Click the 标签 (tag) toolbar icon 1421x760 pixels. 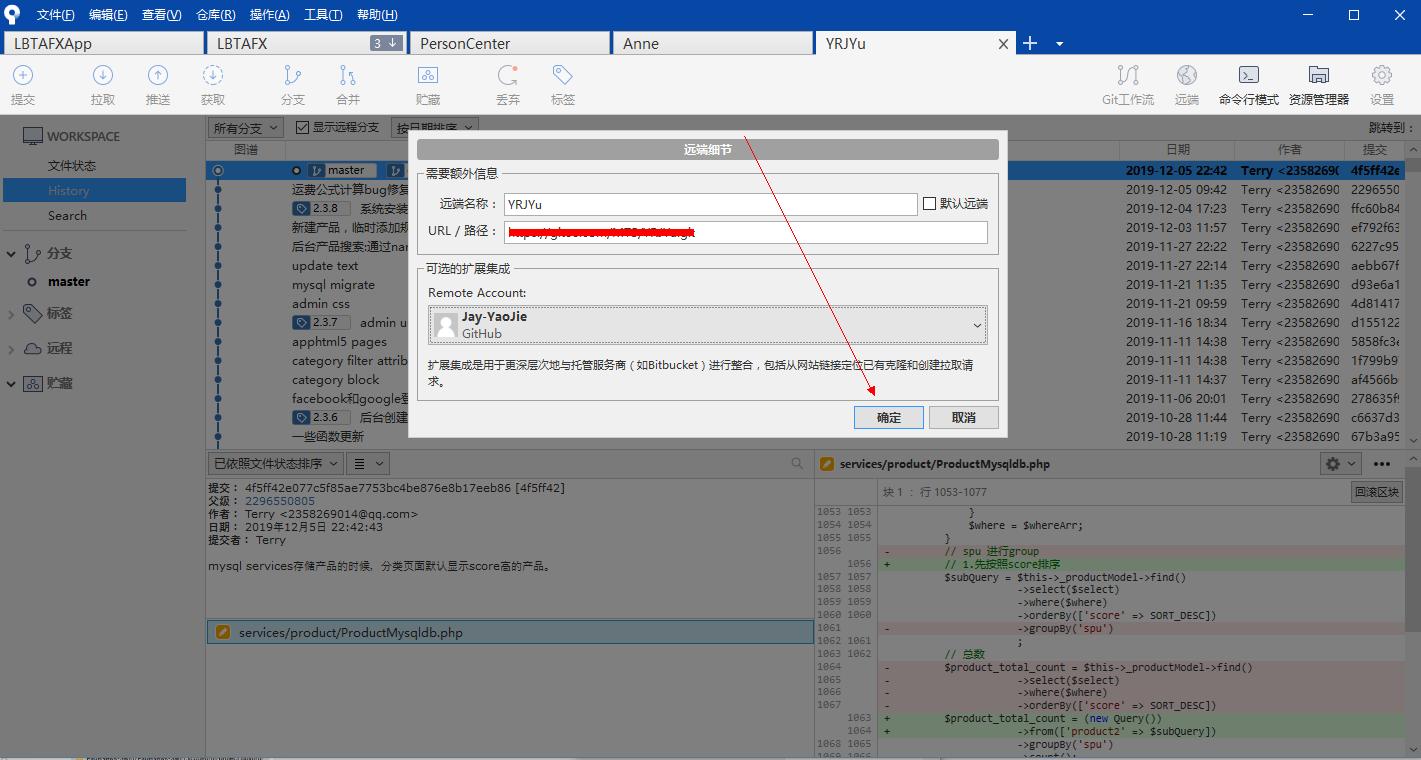(x=562, y=75)
